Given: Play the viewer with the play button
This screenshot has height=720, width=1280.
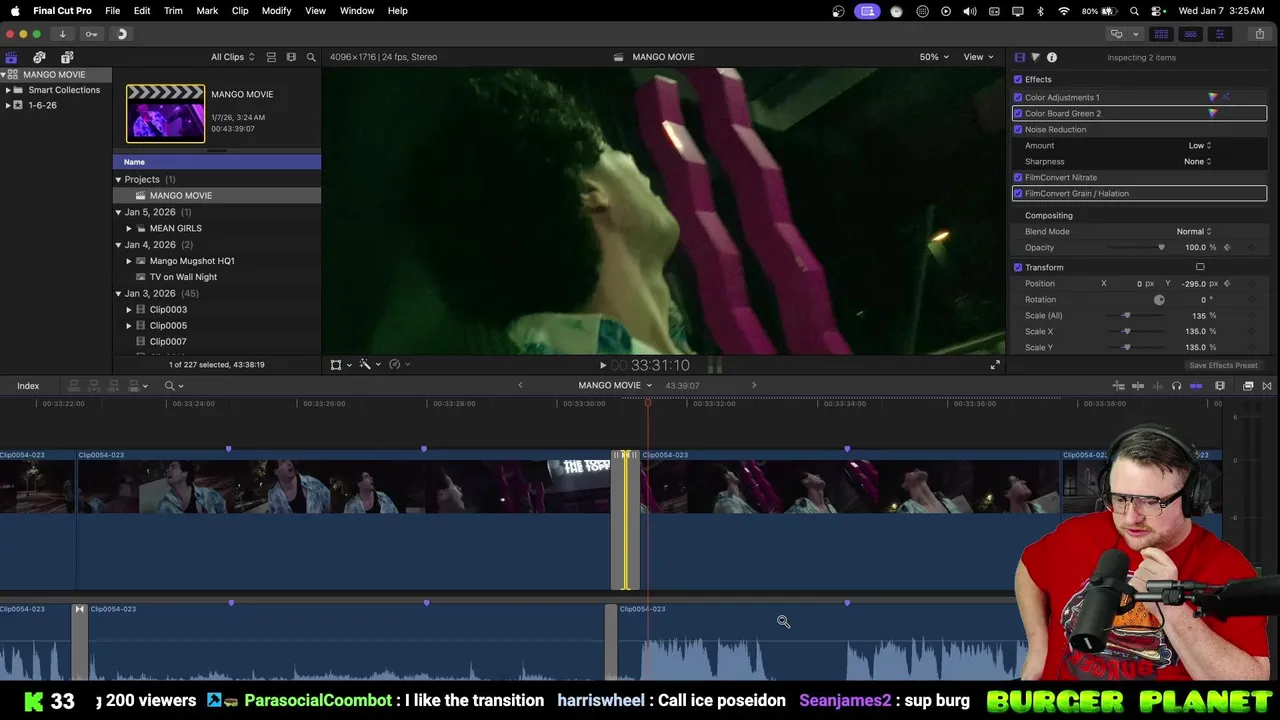Looking at the screenshot, I should (602, 366).
